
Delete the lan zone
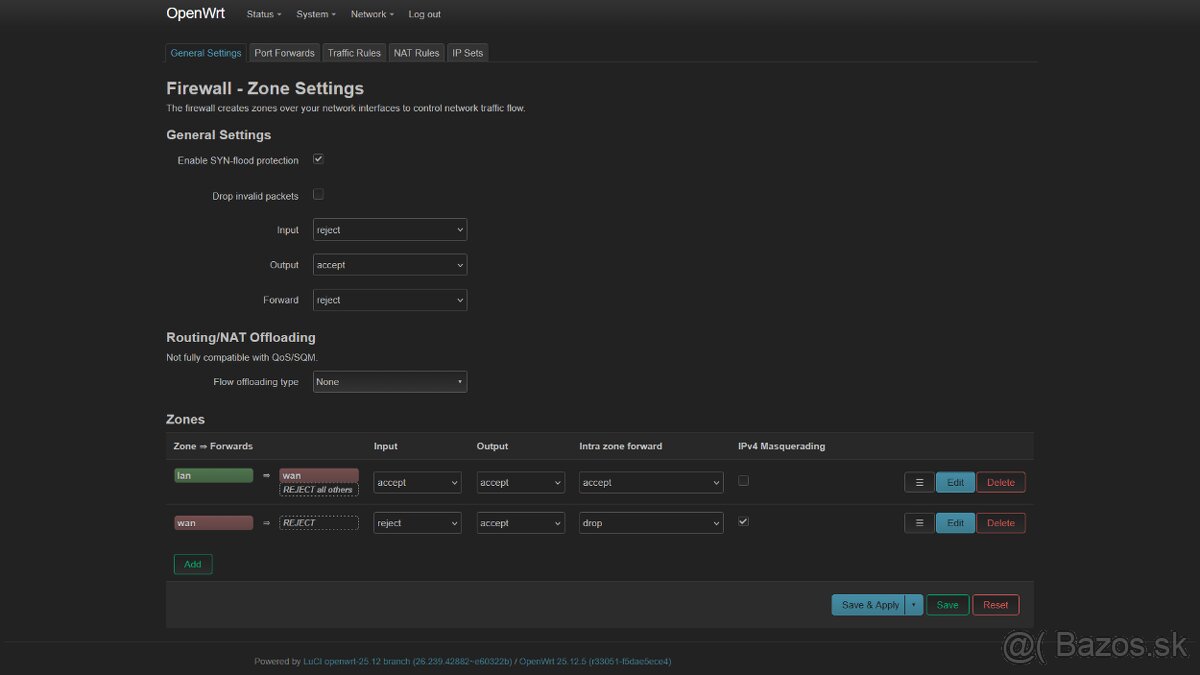[x=1001, y=482]
